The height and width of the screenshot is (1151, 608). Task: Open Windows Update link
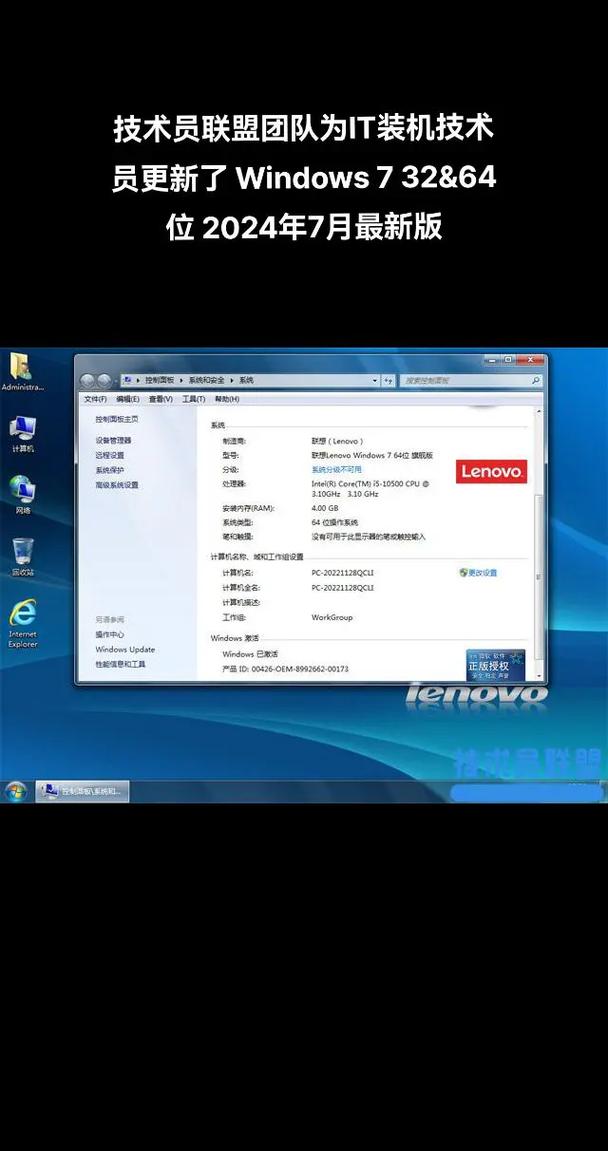(125, 649)
